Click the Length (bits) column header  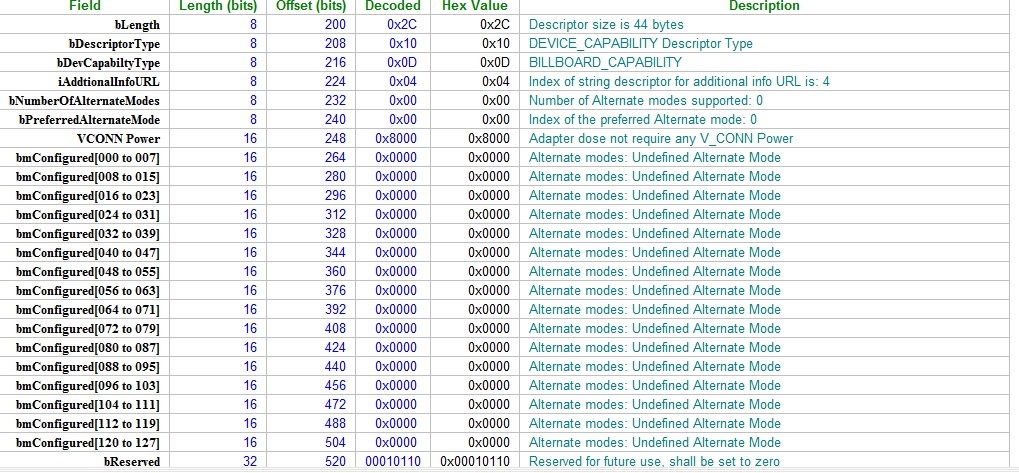point(218,6)
